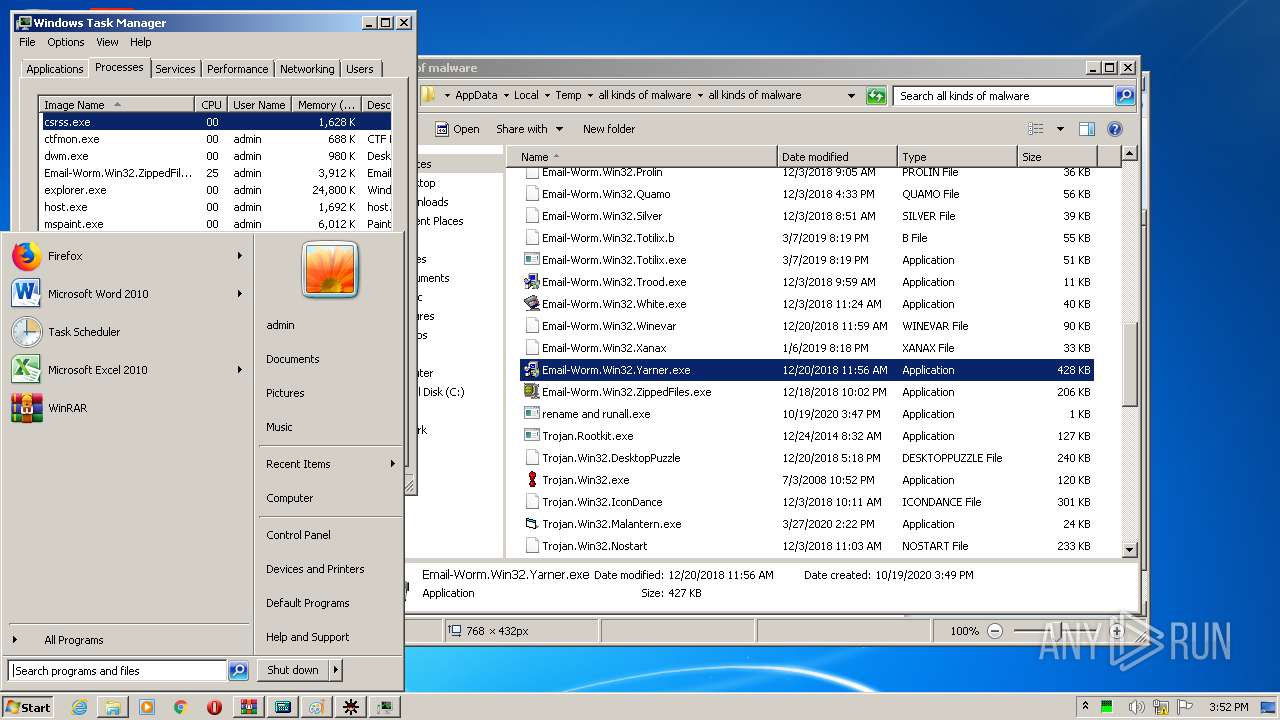Viewport: 1280px width, 720px height.
Task: Click the admin user picture in Start menu
Action: [x=330, y=270]
